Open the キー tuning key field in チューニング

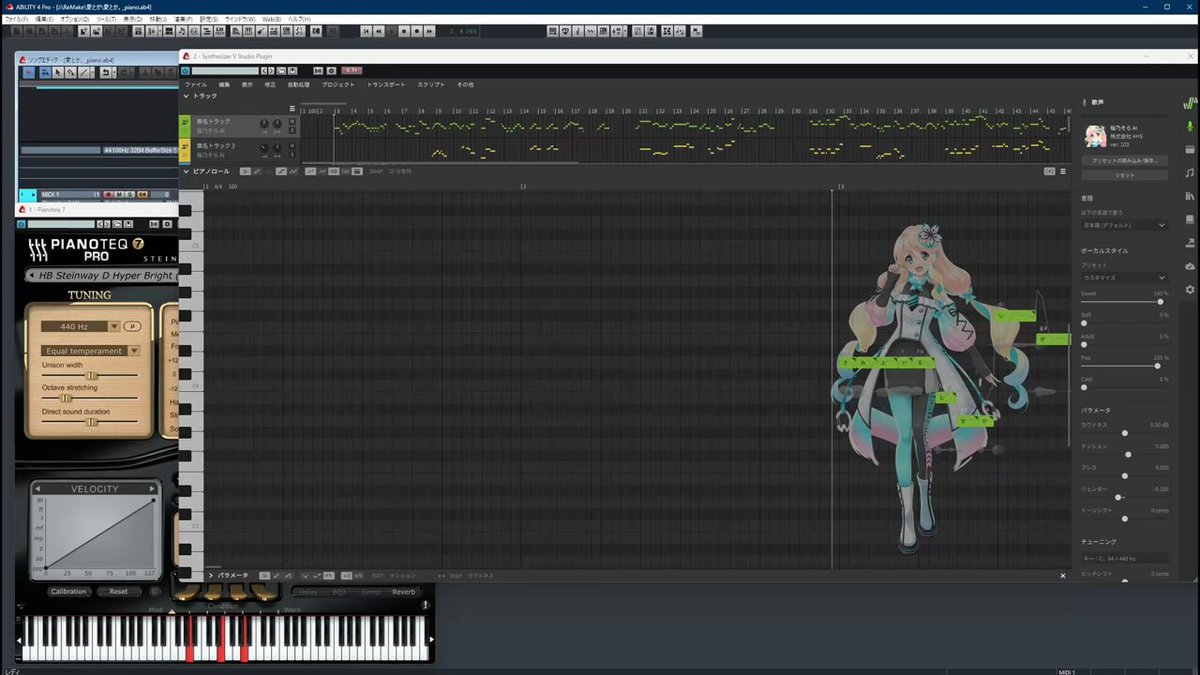tap(1124, 558)
